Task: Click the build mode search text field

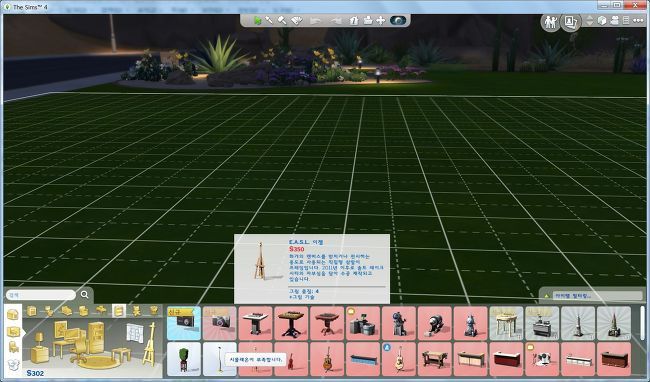Action: [41, 295]
